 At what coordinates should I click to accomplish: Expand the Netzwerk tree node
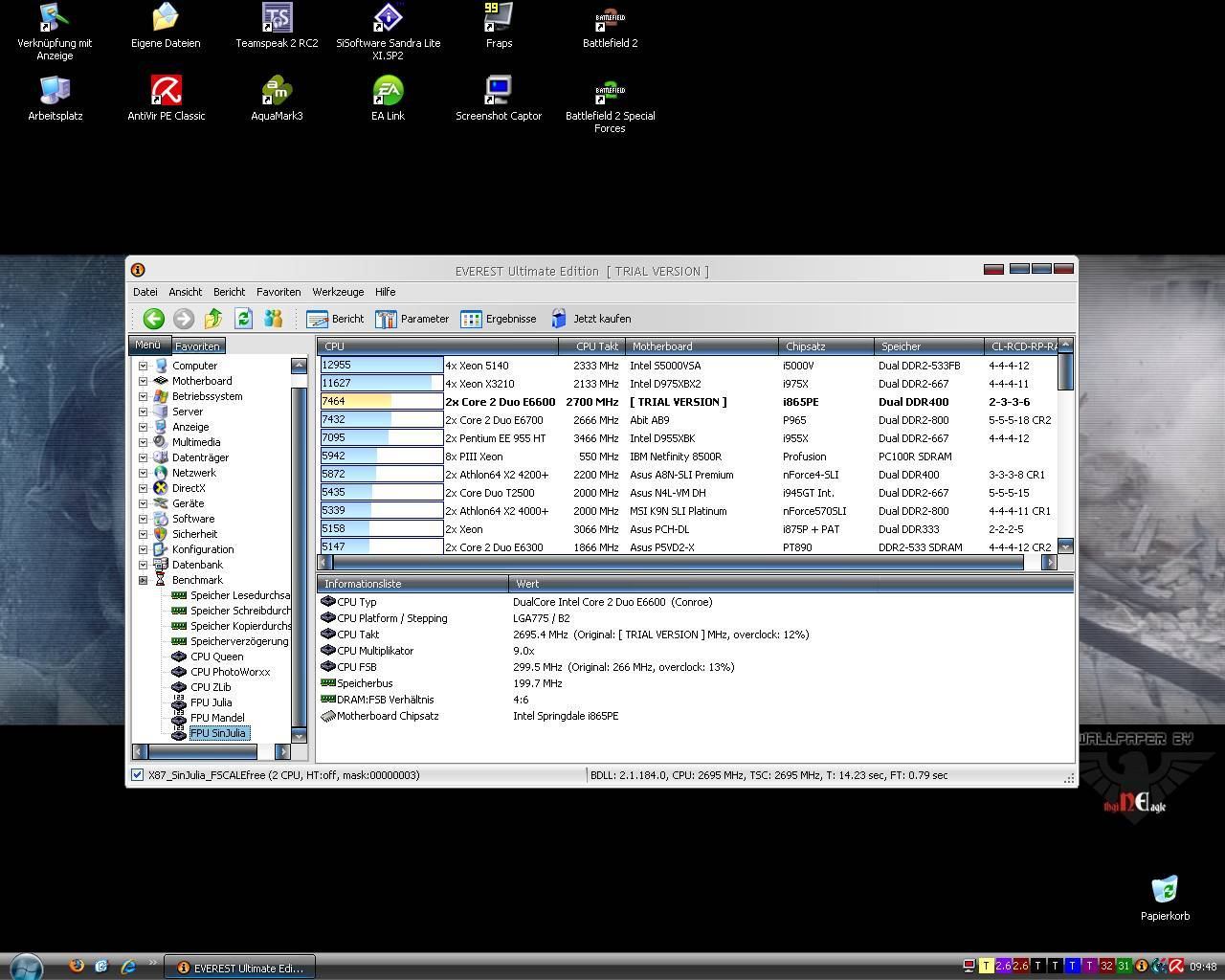144,473
